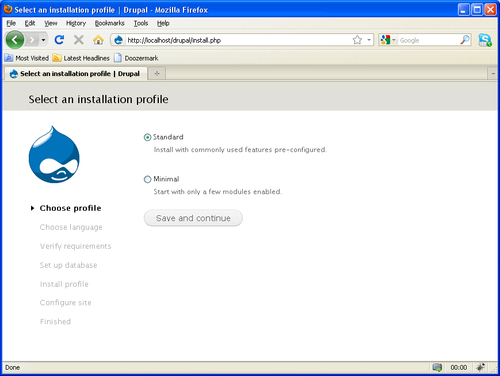The image size is (500, 376).
Task: Open the Edit menu
Action: [x=30, y=23]
